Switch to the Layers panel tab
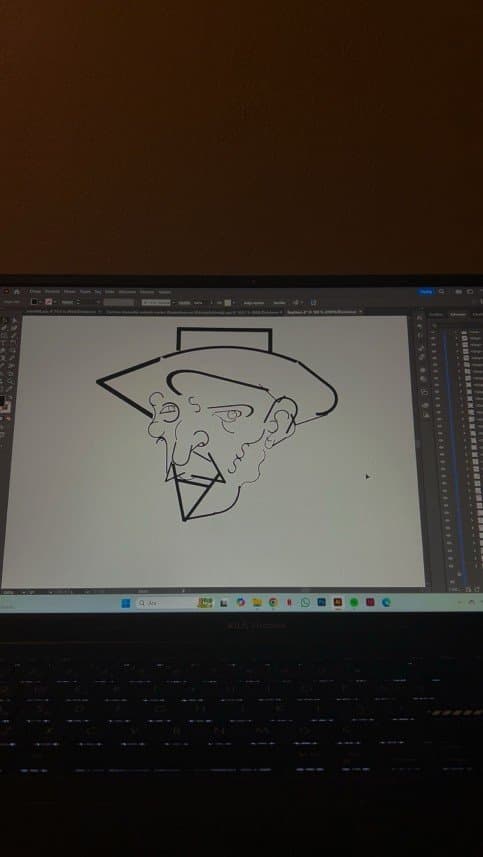This screenshot has width=483, height=857. 457,315
